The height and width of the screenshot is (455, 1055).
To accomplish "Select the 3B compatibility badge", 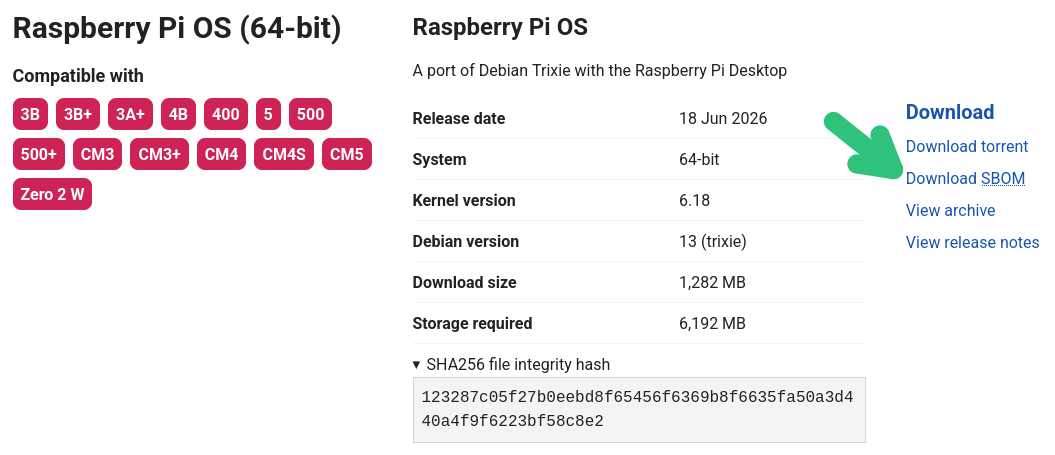I will pyautogui.click(x=30, y=114).
